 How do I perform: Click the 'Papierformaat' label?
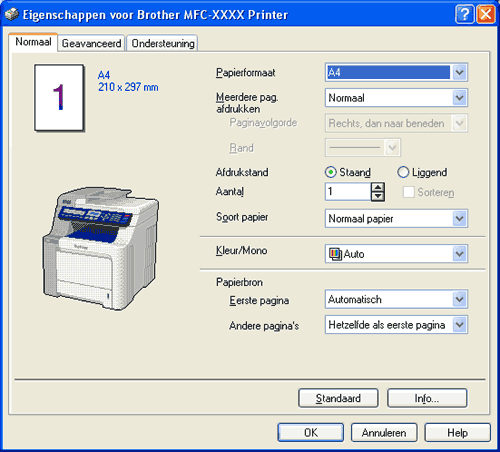(246, 73)
